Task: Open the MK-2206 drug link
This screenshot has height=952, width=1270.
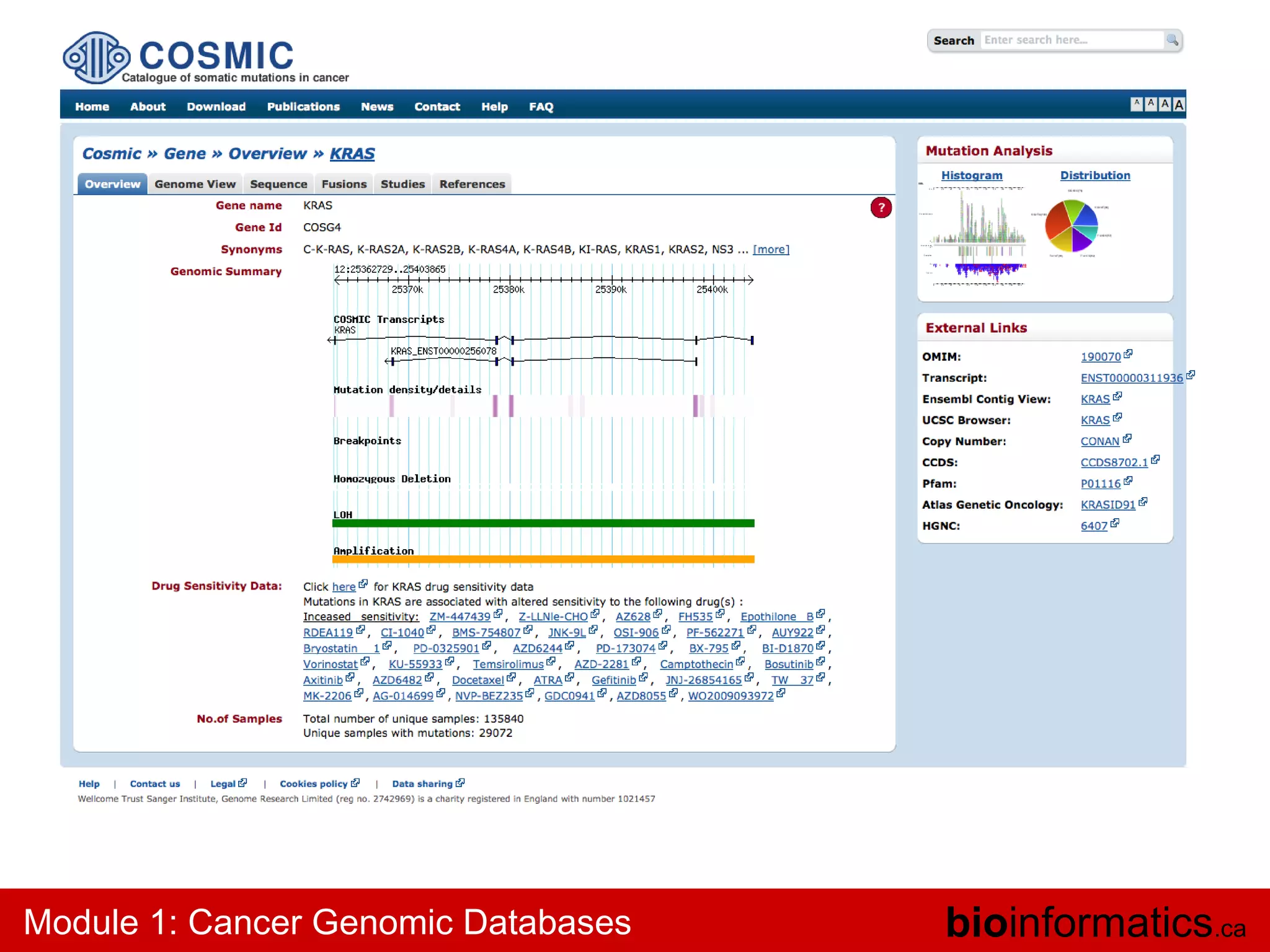Action: pos(327,696)
